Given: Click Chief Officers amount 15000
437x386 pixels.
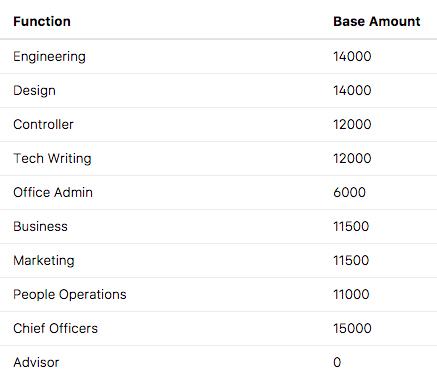Looking at the screenshot, I should [352, 328].
